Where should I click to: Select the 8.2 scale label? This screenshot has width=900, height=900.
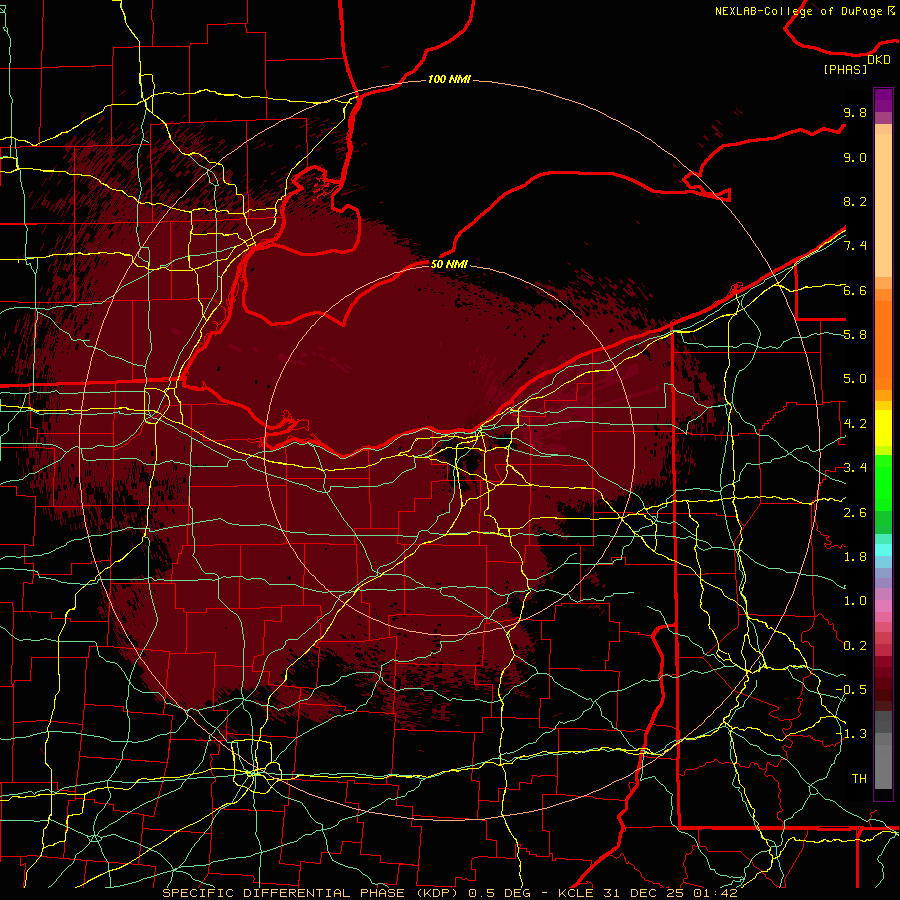tap(855, 201)
